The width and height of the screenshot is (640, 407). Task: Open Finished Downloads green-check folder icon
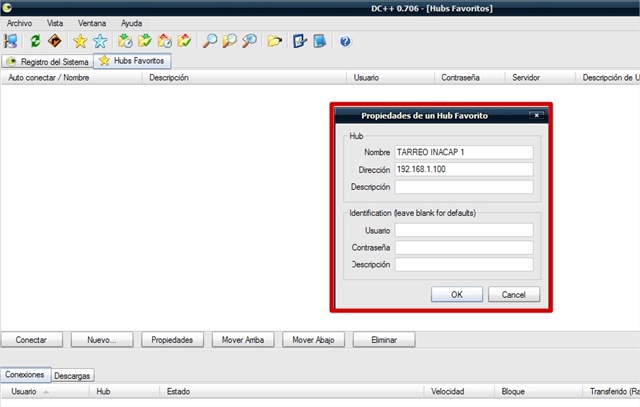[144, 41]
